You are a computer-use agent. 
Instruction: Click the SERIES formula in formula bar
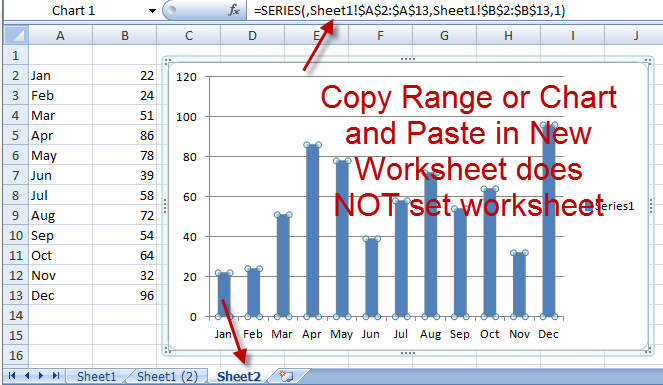click(409, 11)
